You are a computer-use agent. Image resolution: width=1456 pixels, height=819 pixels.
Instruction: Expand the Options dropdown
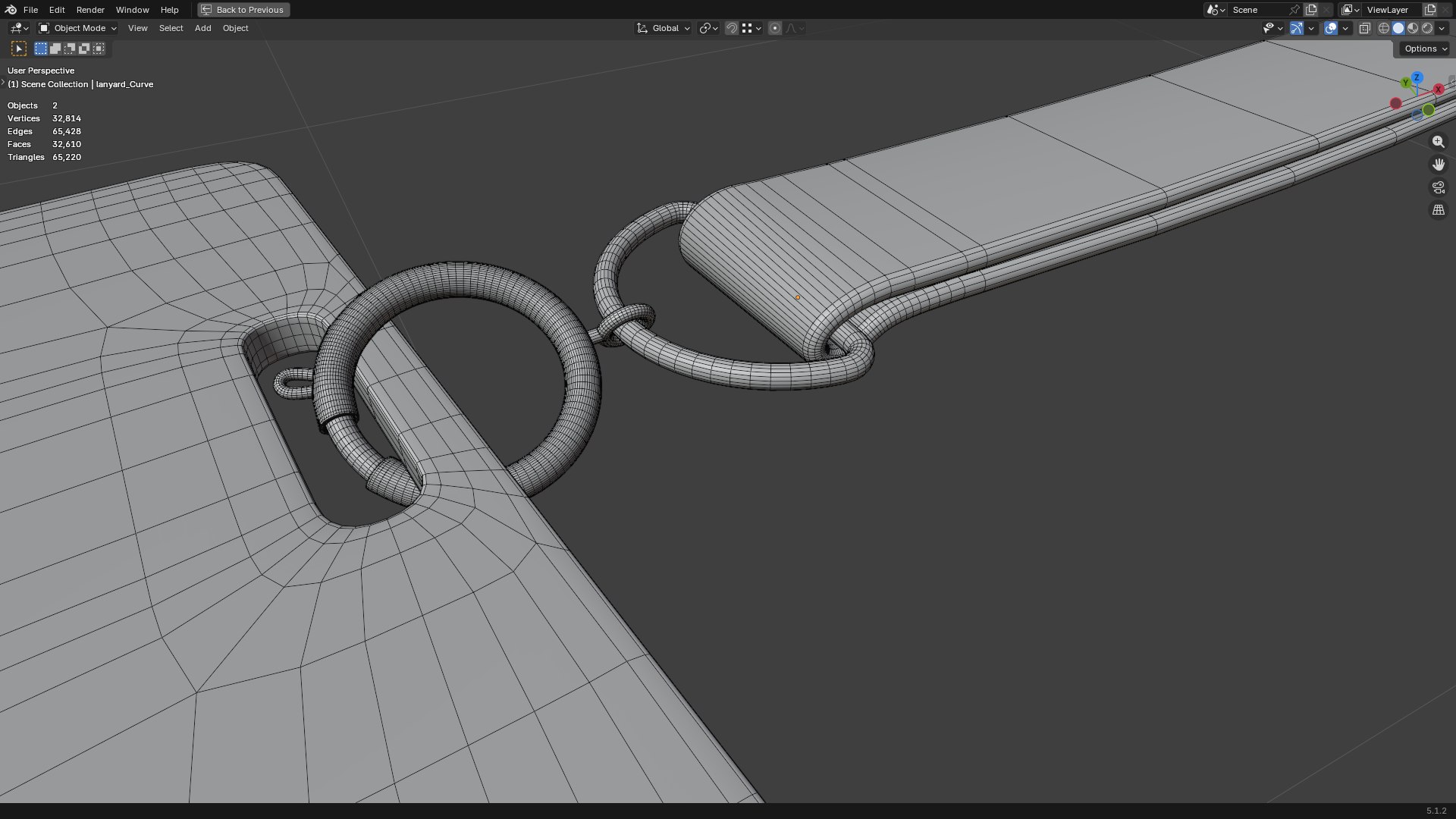(1425, 49)
